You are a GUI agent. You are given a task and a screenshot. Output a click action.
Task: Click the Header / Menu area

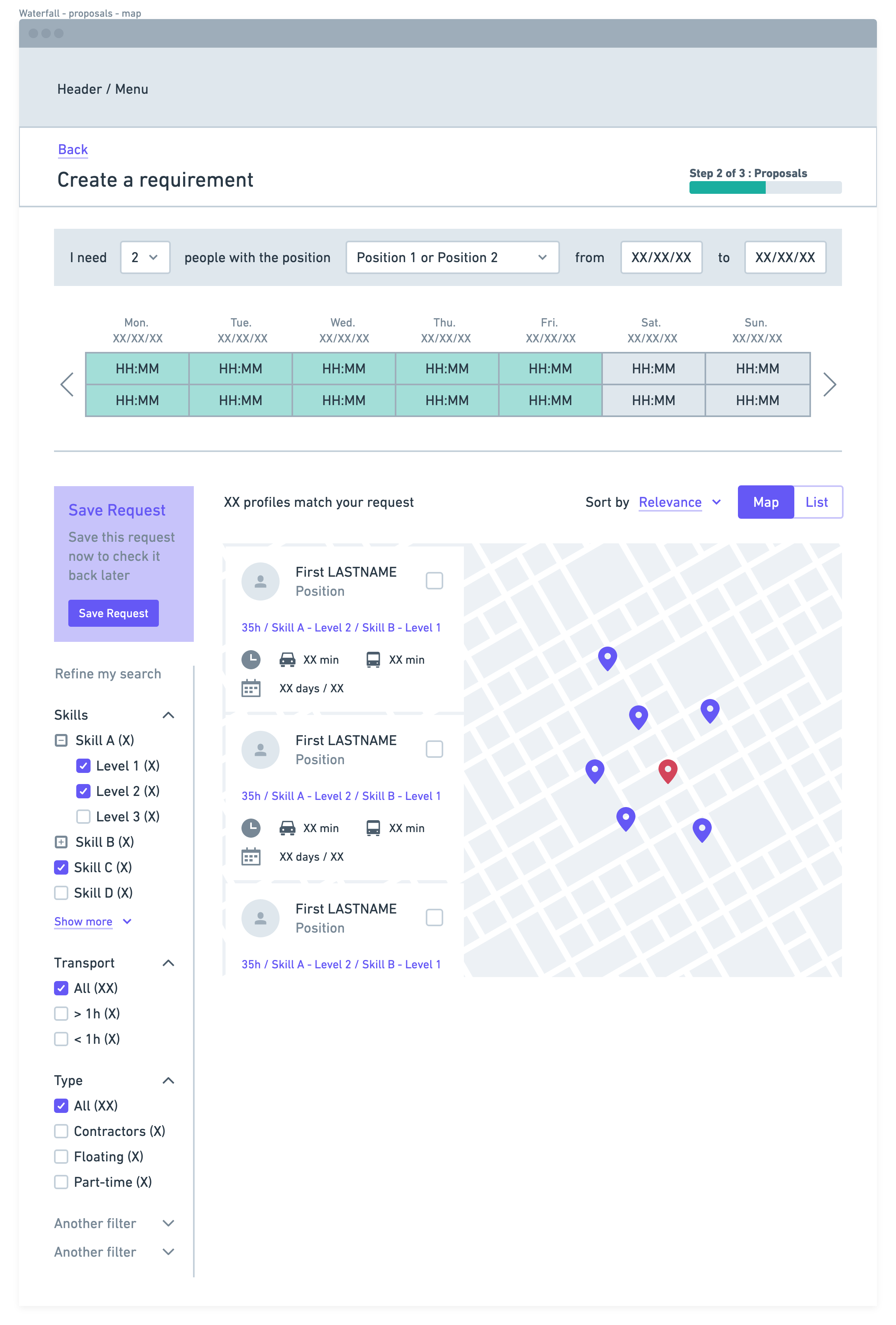[448, 87]
